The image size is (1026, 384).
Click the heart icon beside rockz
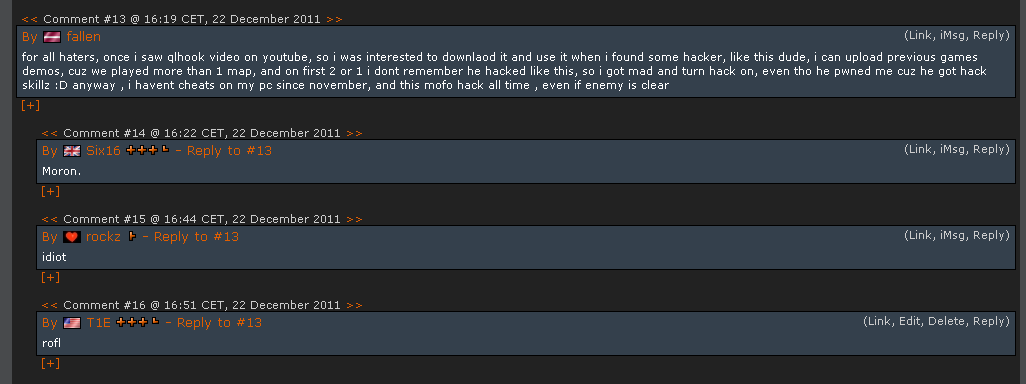pos(72,237)
